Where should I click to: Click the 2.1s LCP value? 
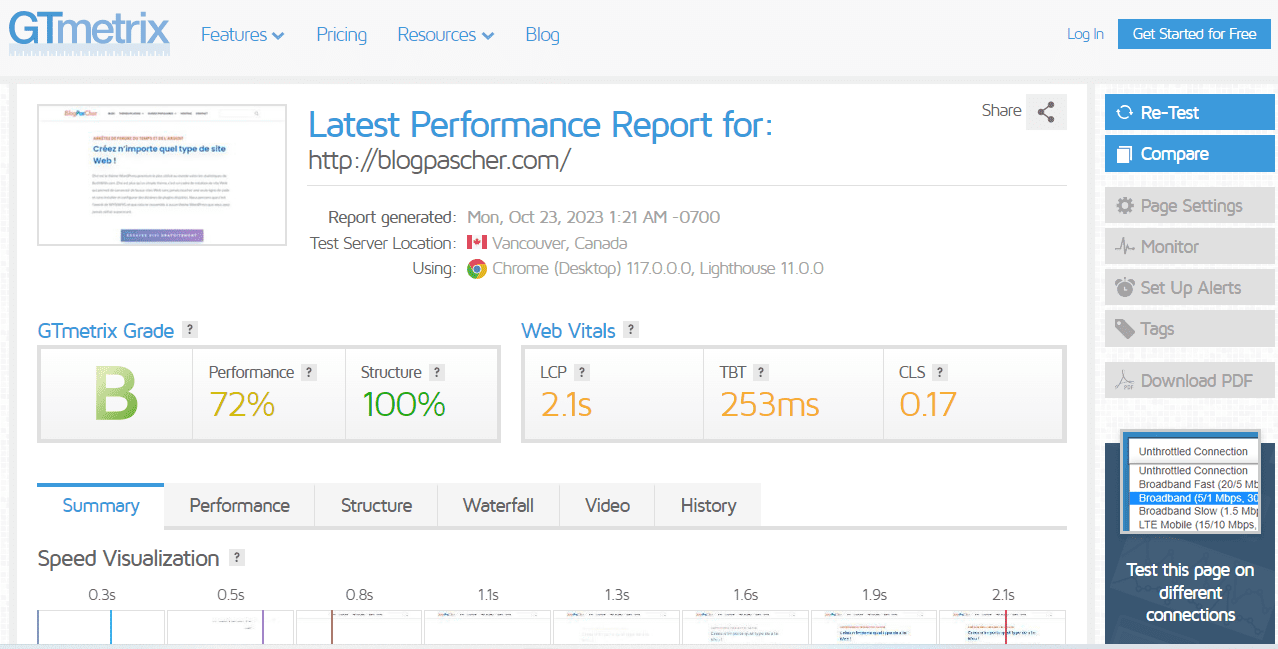(566, 404)
